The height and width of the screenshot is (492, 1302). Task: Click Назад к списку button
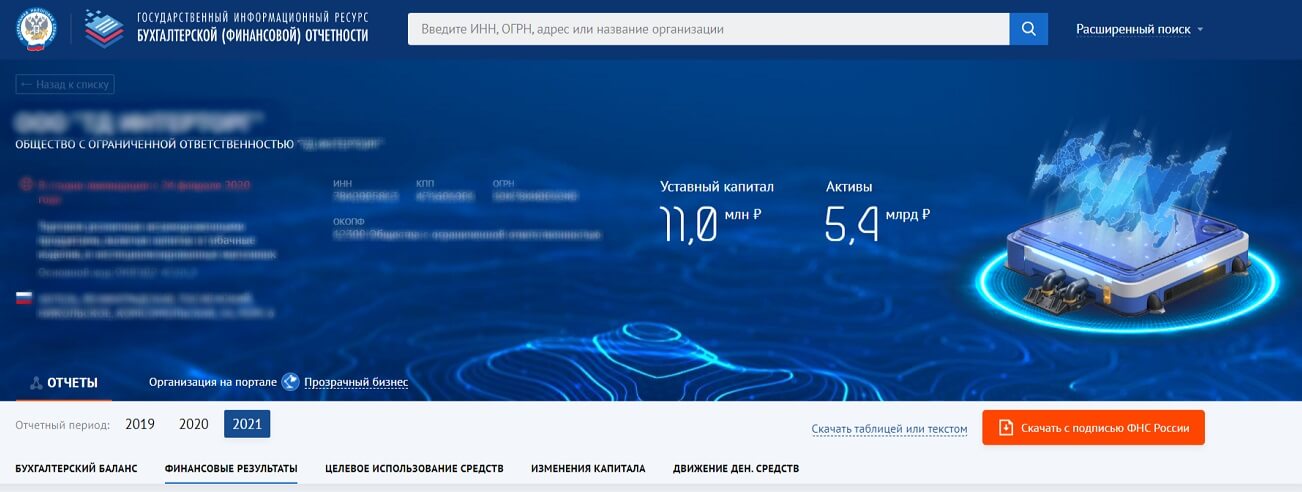point(65,85)
